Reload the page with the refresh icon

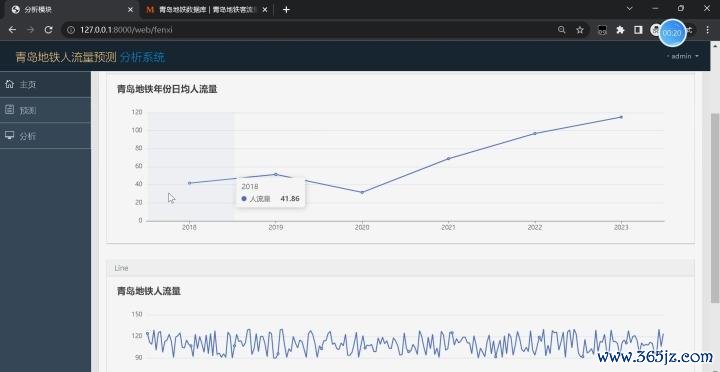click(x=48, y=30)
